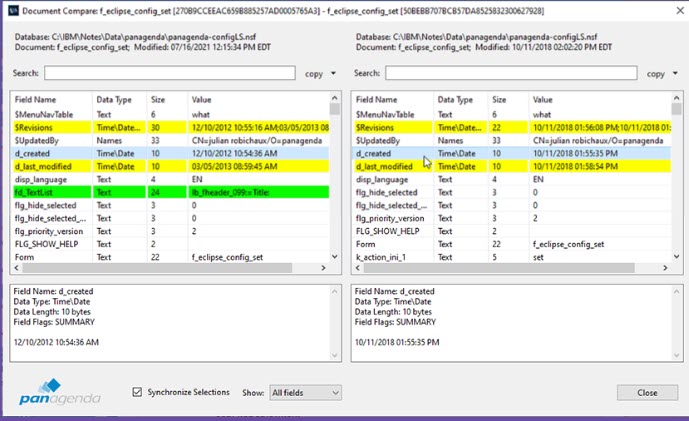Select FLG_SHOW_HELP row in left table
Image resolution: width=689 pixels, height=421 pixels.
click(x=170, y=244)
